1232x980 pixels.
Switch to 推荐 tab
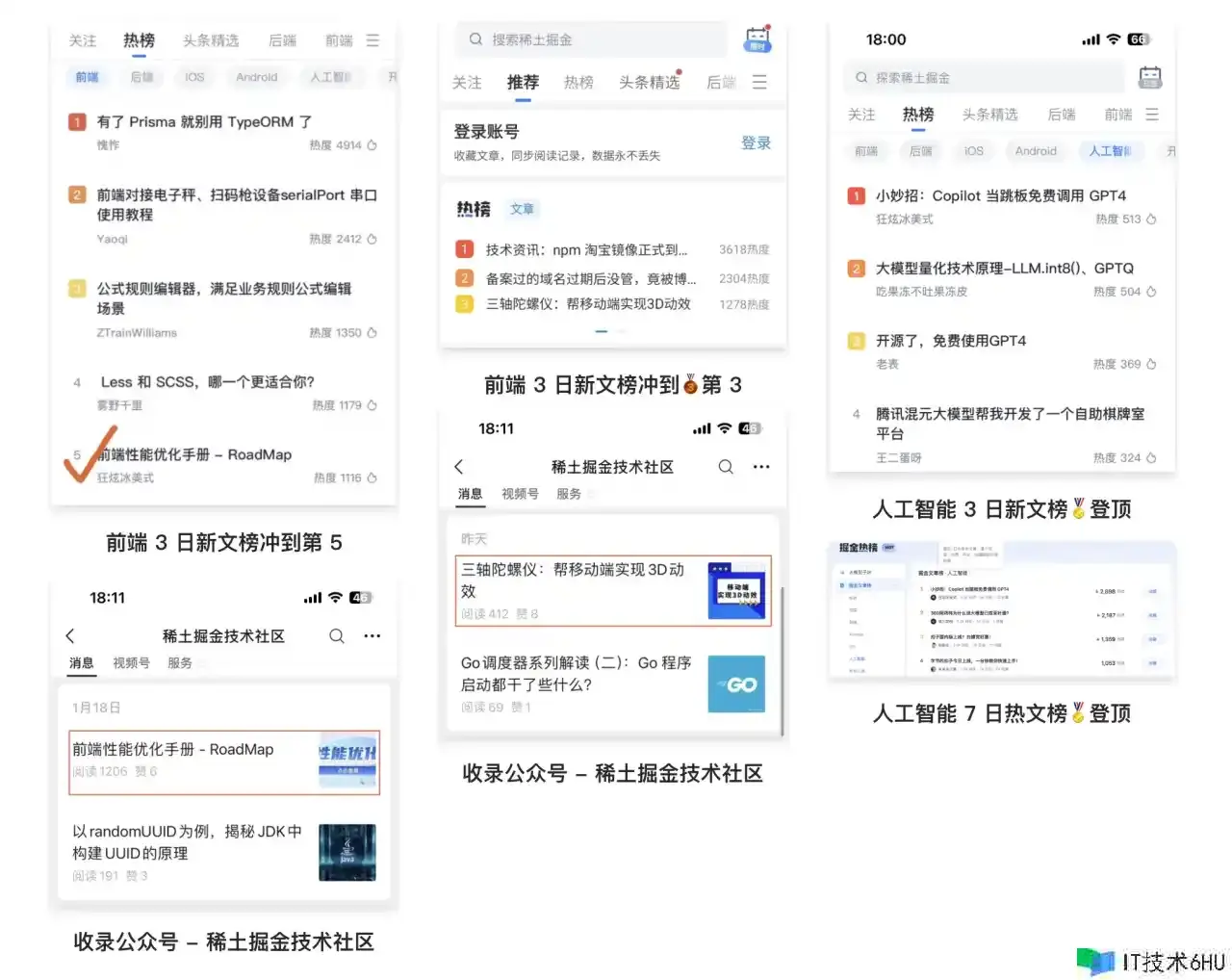point(523,83)
